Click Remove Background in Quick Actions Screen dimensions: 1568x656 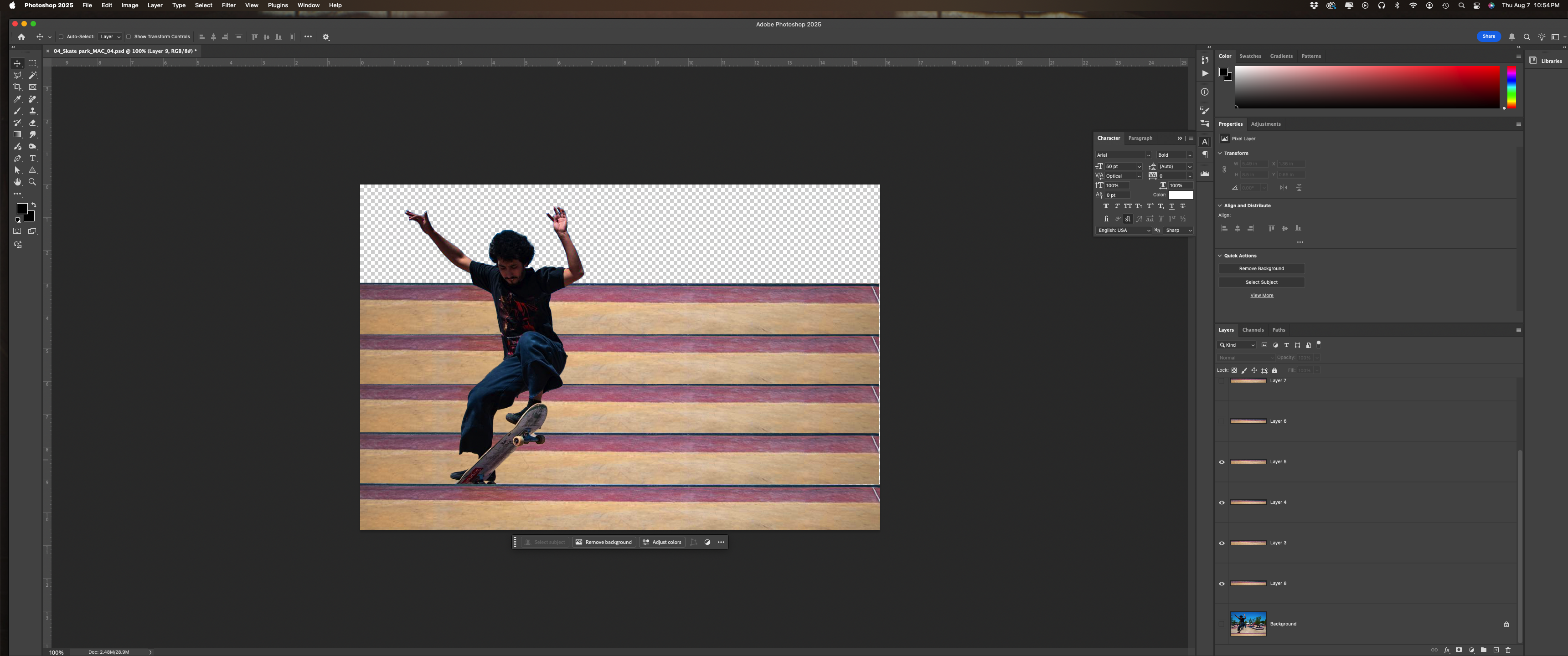pos(1261,268)
